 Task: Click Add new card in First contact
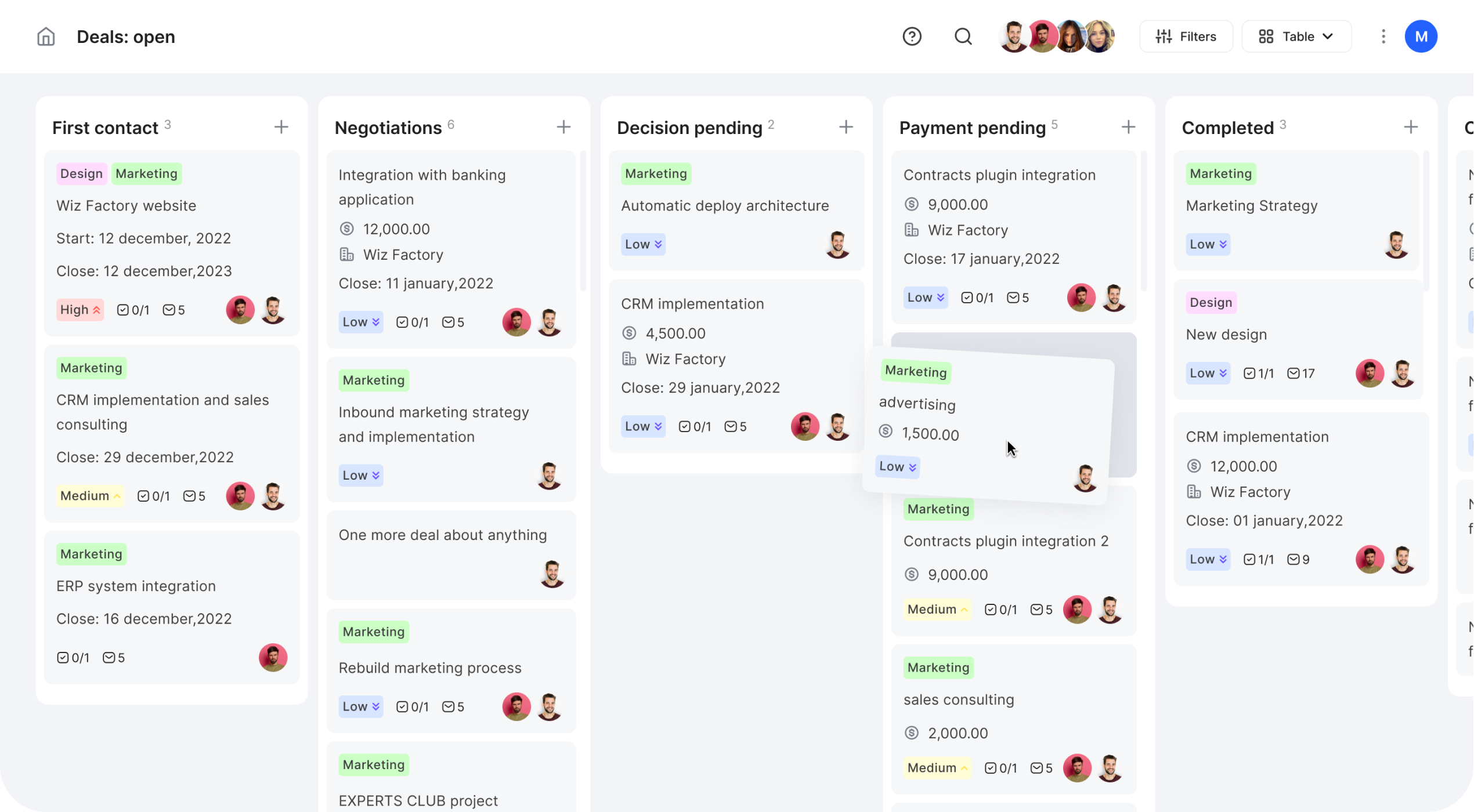(x=280, y=127)
